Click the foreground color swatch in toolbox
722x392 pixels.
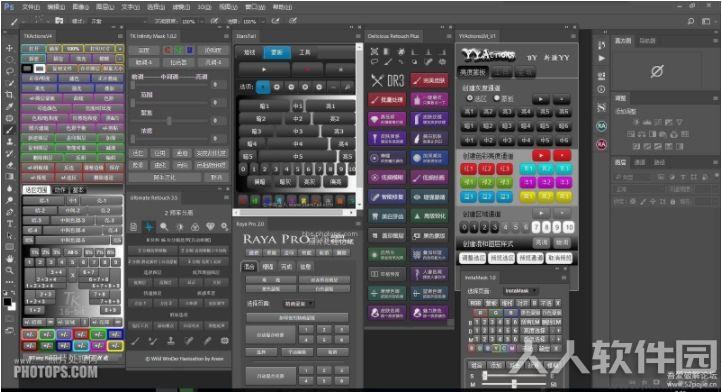[x=7, y=302]
